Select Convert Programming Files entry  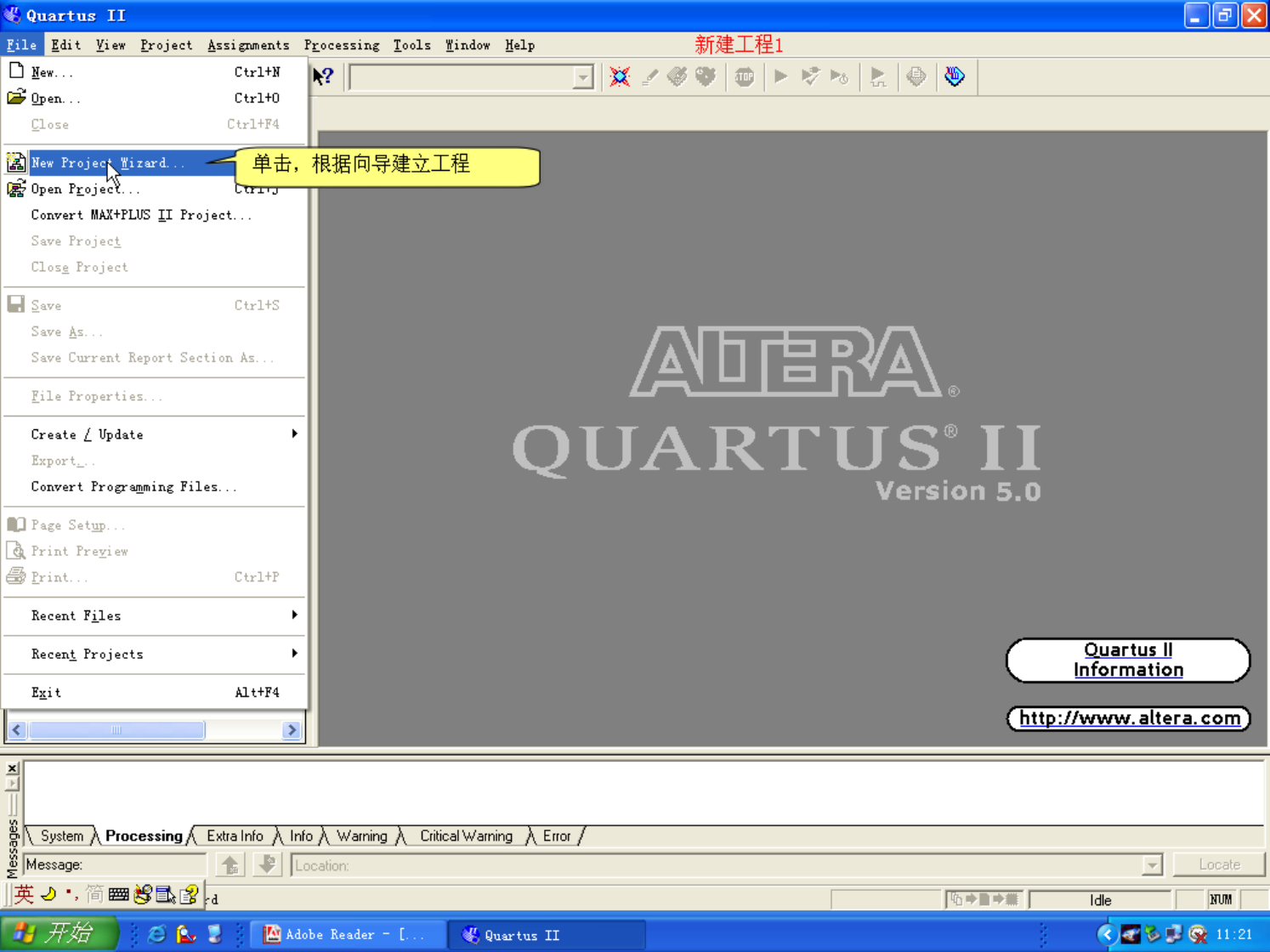154,486
